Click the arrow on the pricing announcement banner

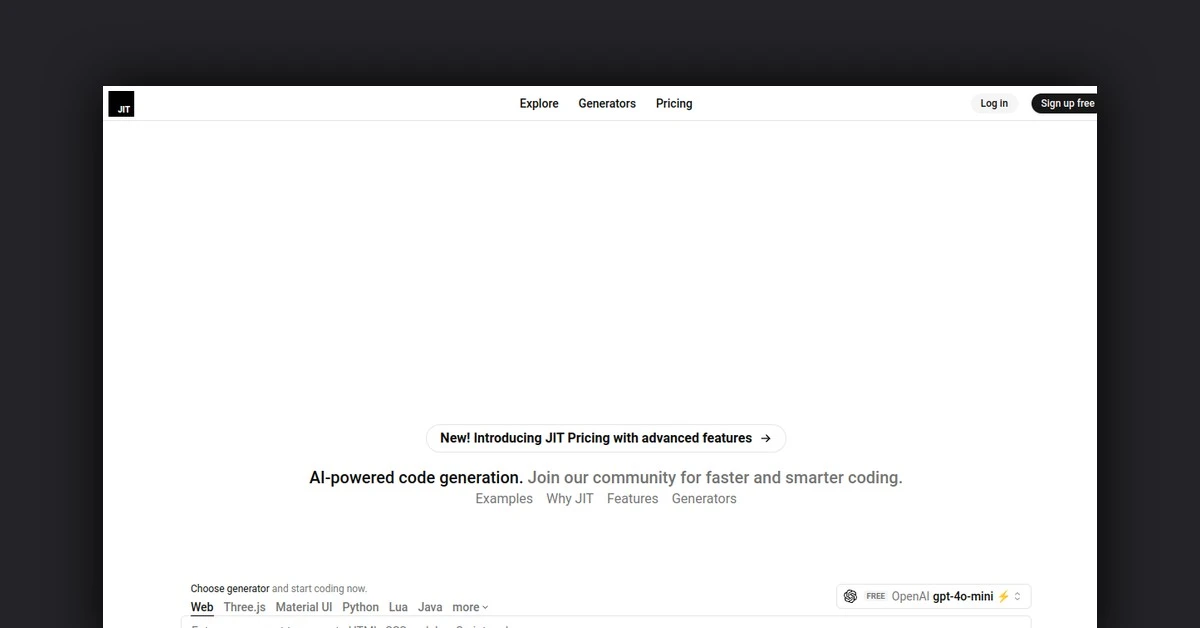pos(765,438)
